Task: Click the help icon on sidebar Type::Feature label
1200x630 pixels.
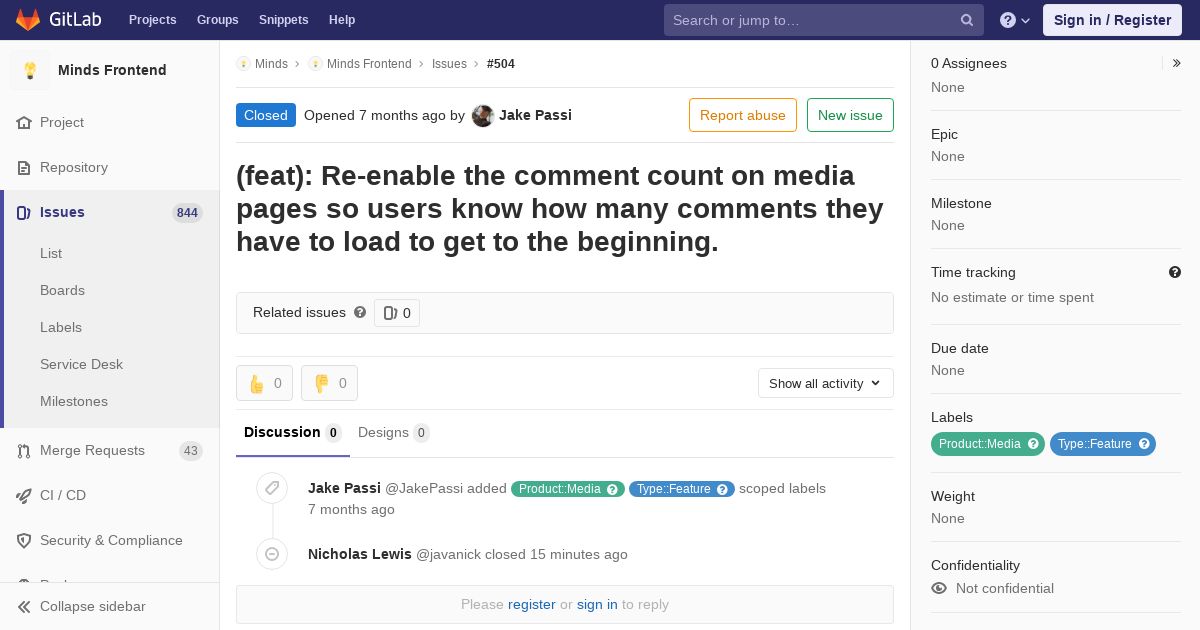Action: click(x=1144, y=444)
